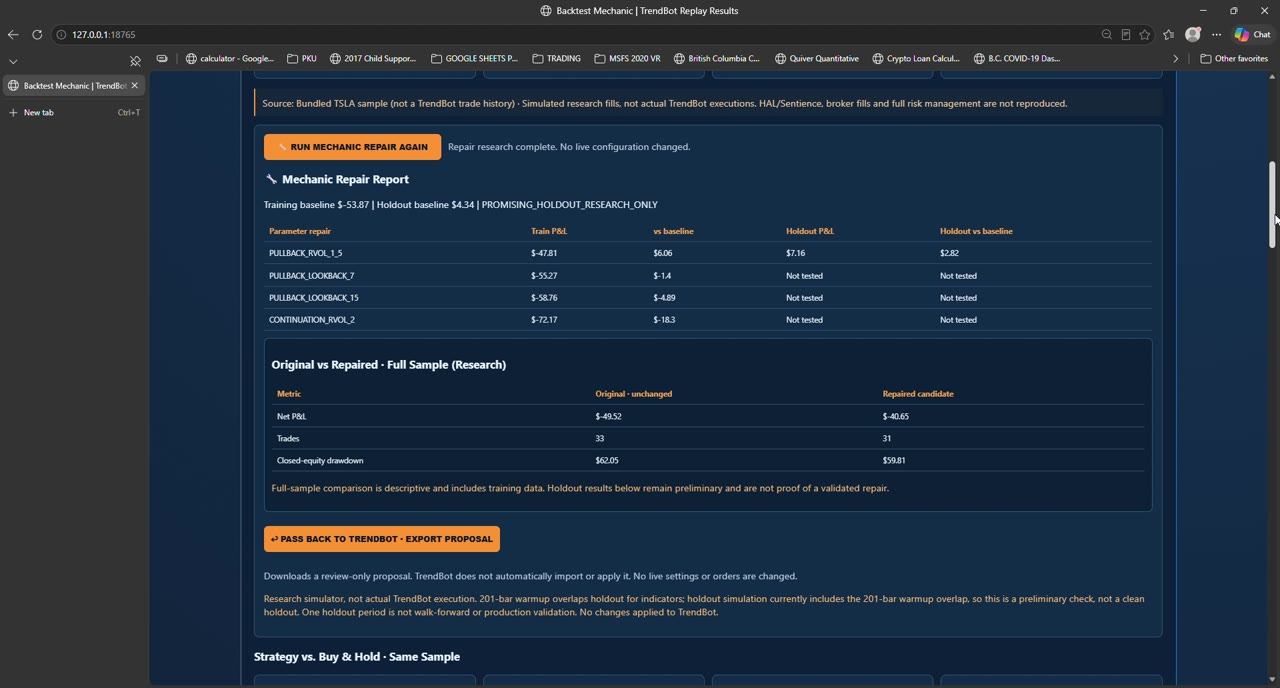Image resolution: width=1280 pixels, height=688 pixels.
Task: Click the $7.16 Holdout P&L value
Action: tap(796, 253)
